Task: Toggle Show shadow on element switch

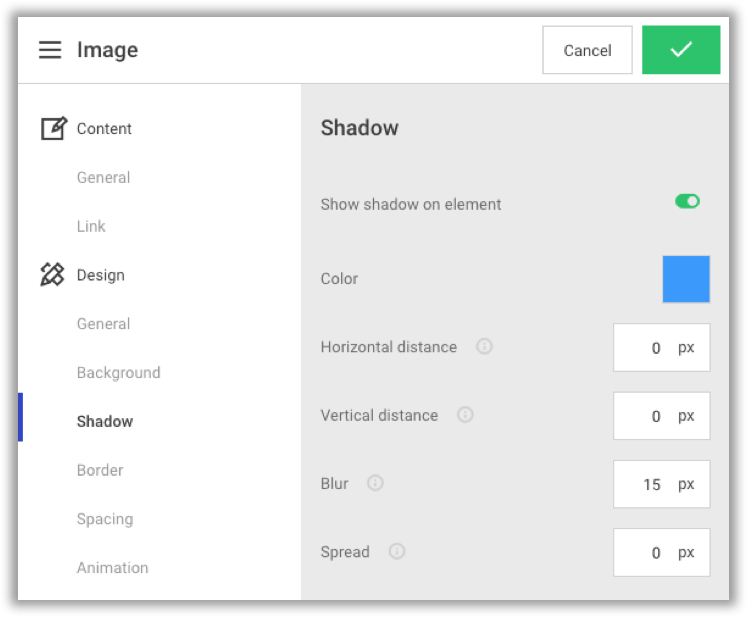Action: click(687, 202)
